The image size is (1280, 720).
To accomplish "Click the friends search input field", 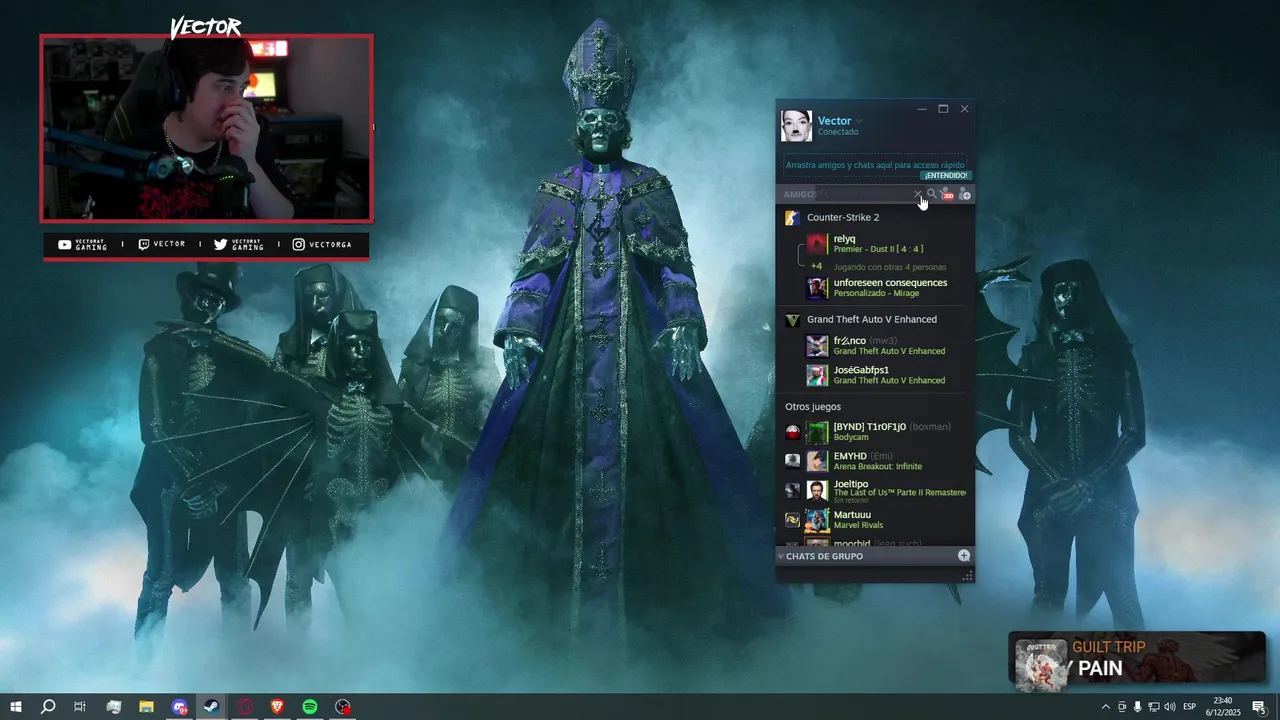I will [865, 194].
